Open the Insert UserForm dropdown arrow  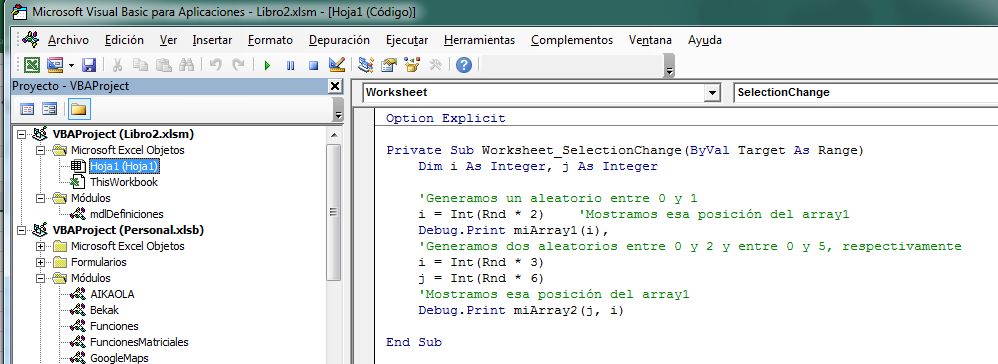(x=71, y=65)
